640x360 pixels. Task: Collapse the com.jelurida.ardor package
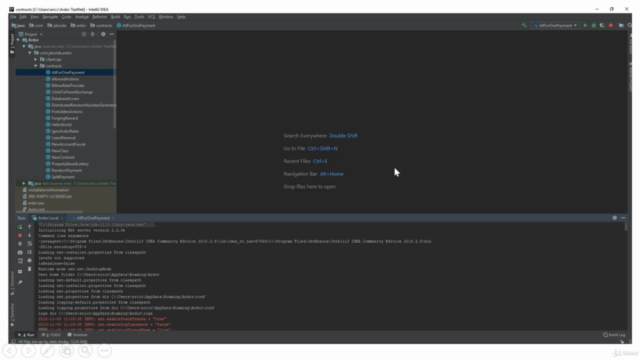pos(30,53)
